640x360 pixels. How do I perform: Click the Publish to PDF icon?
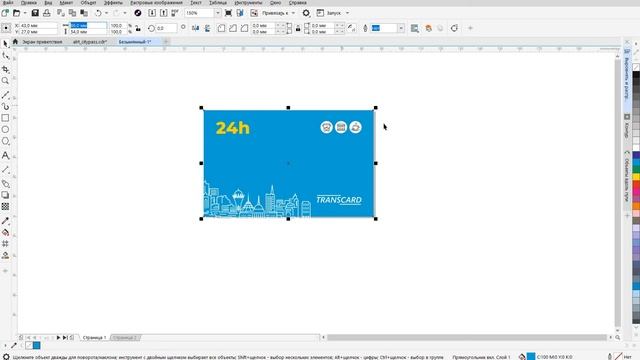click(175, 13)
